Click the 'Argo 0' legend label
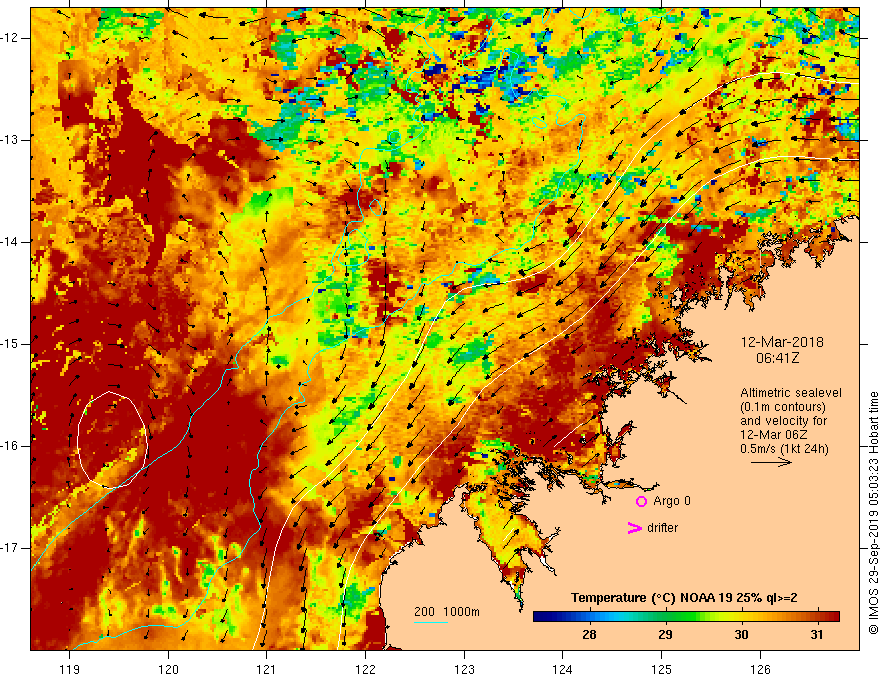Image resolution: width=880 pixels, height=680 pixels. point(672,501)
